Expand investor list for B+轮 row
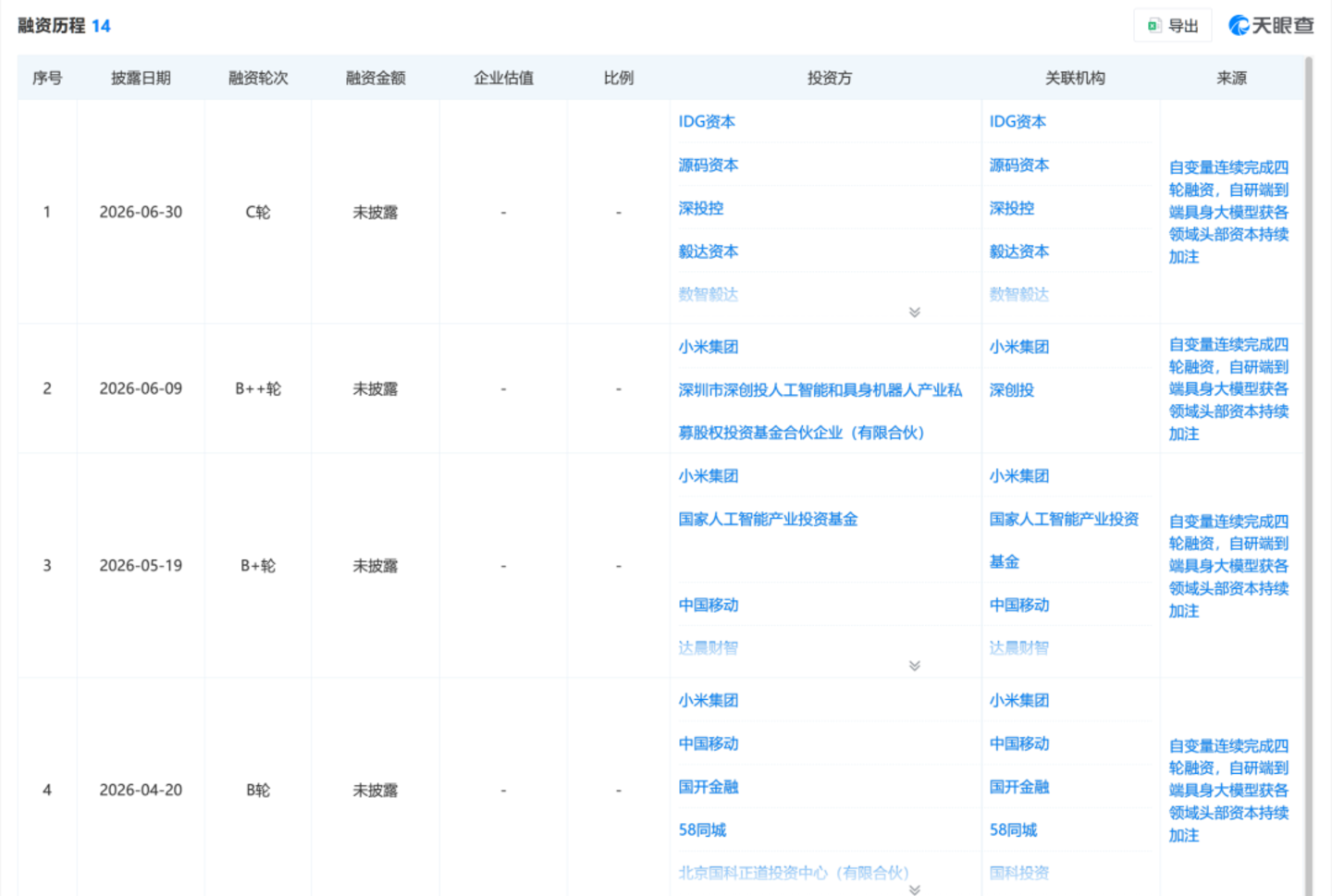The height and width of the screenshot is (896, 1332). click(x=914, y=666)
